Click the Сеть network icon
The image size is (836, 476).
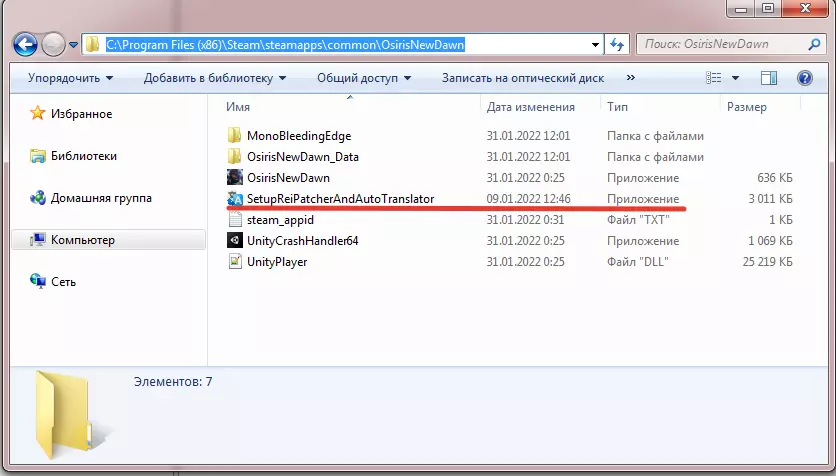pos(38,281)
